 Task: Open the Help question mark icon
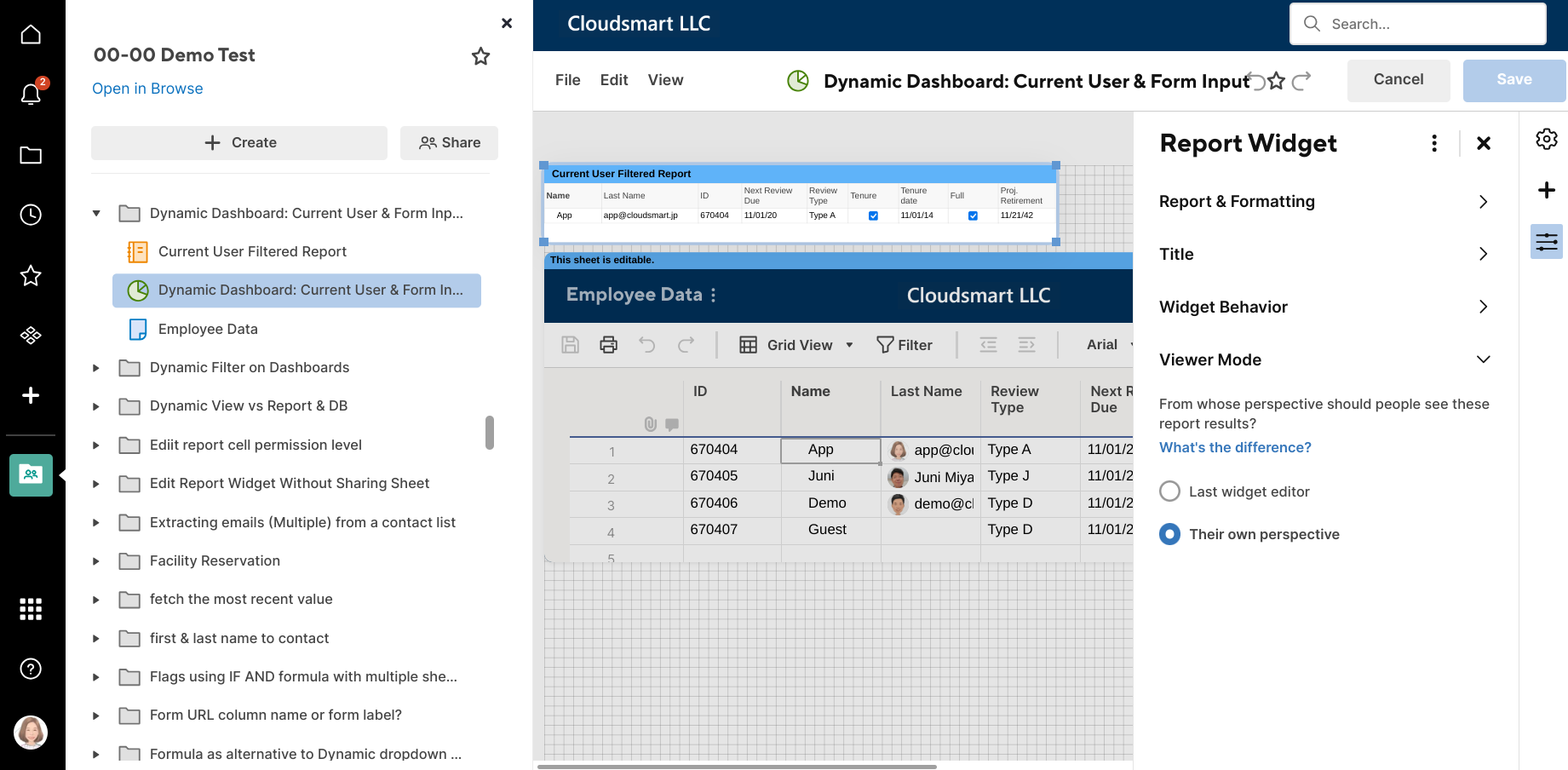tap(31, 669)
